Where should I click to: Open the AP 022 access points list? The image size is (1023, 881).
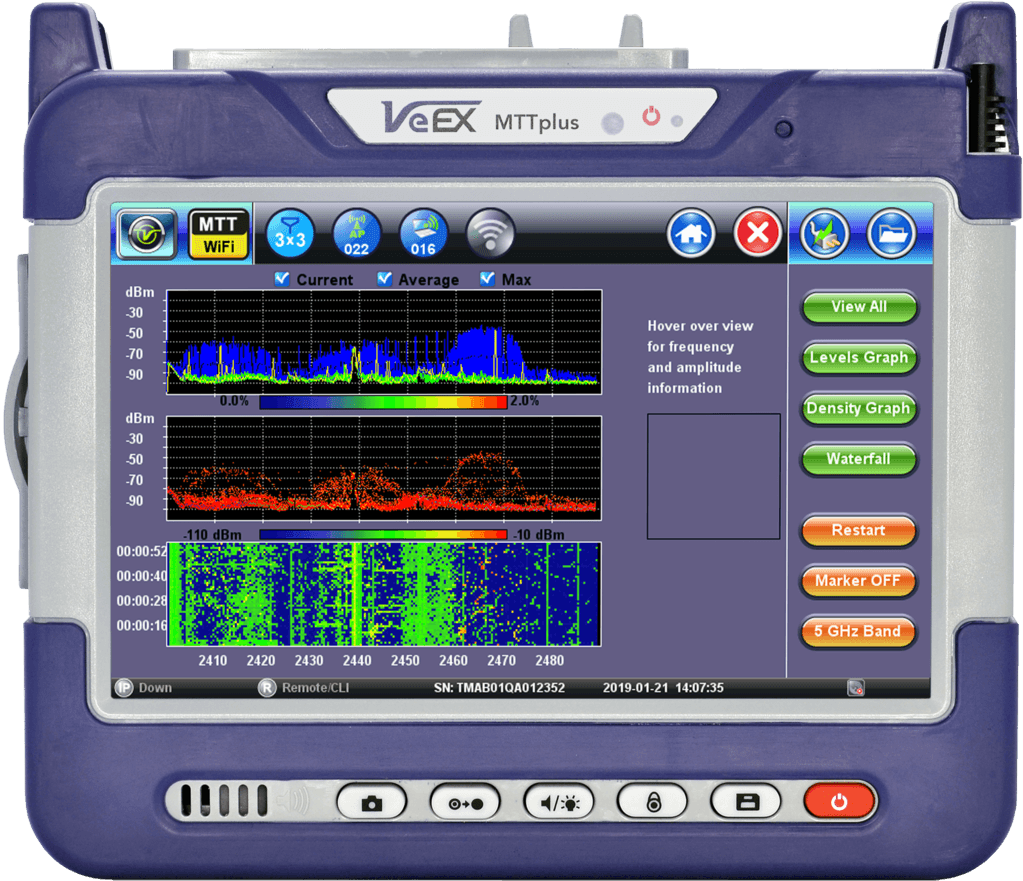pyautogui.click(x=357, y=235)
